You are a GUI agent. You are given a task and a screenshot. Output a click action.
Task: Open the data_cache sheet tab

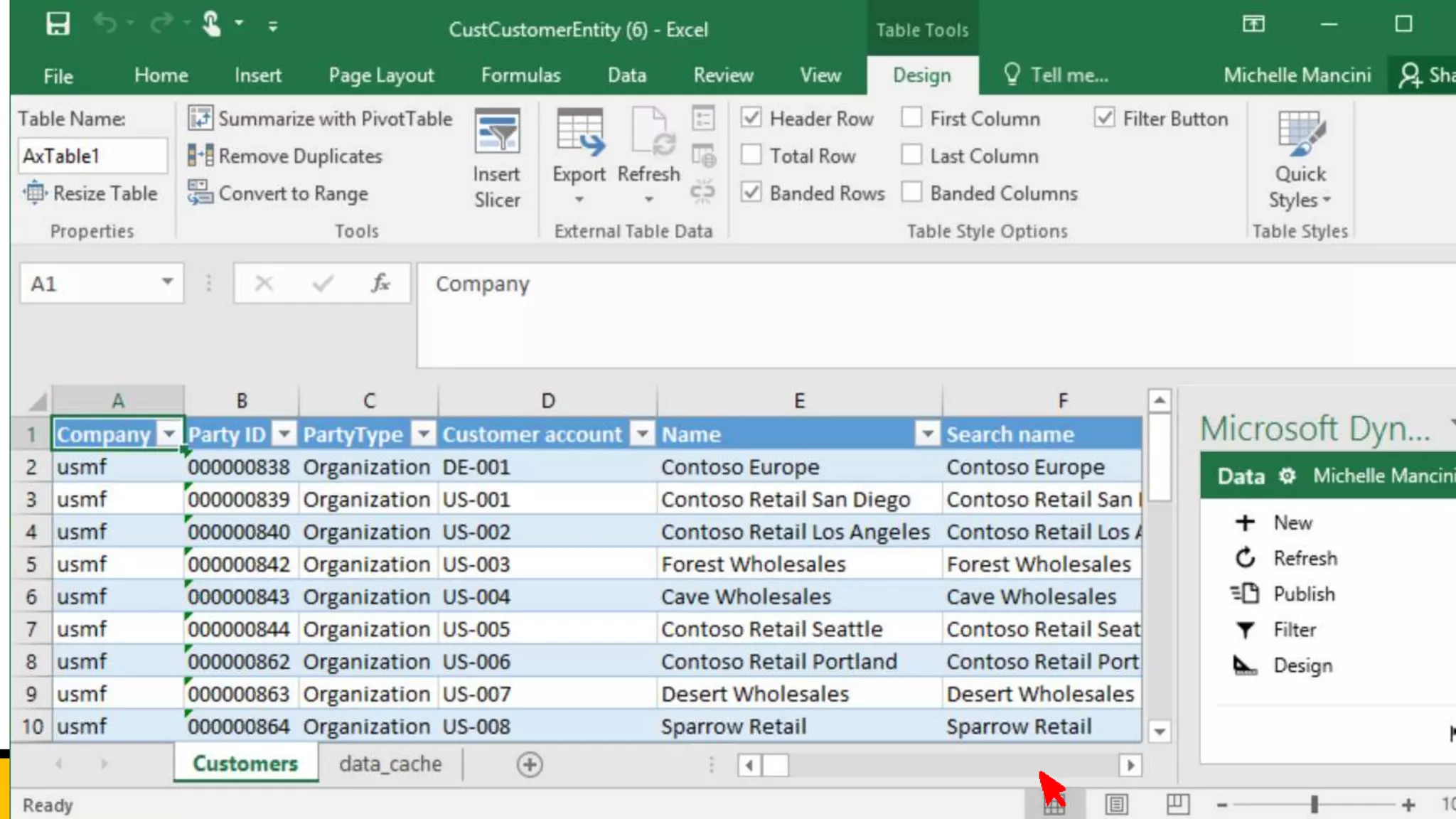[390, 764]
